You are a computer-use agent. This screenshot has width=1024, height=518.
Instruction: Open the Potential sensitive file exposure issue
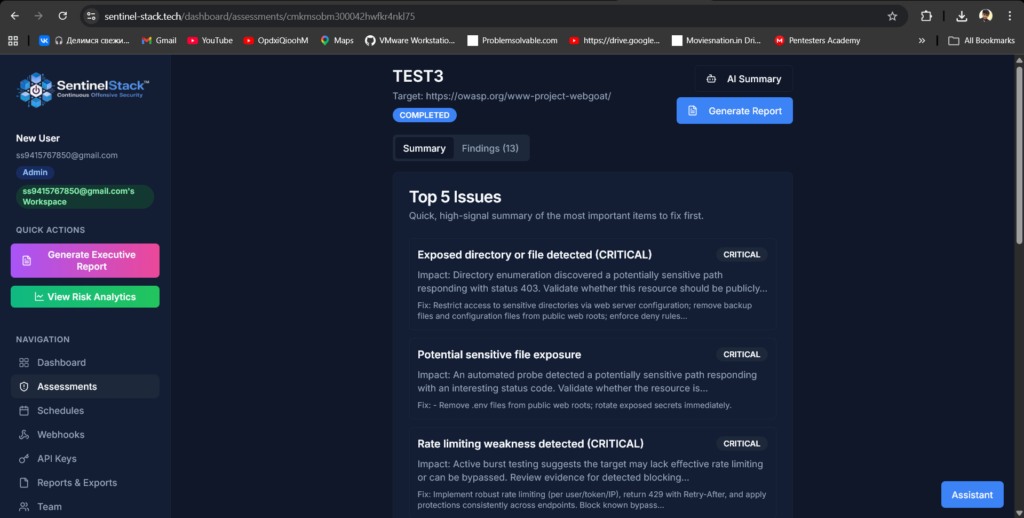click(592, 379)
